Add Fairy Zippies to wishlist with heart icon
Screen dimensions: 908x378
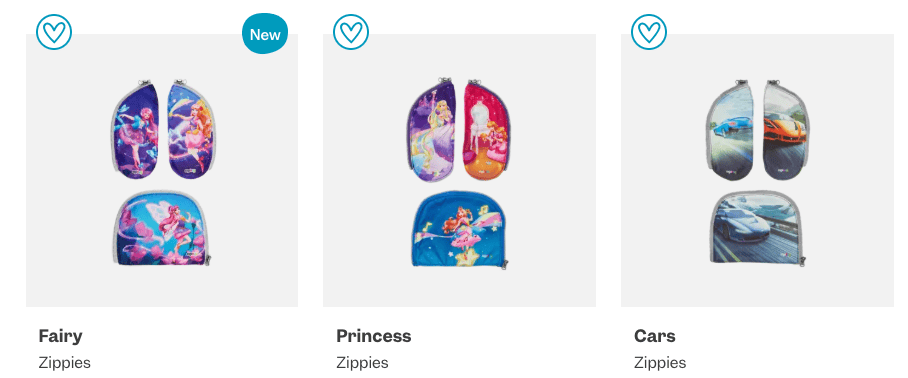click(x=54, y=32)
